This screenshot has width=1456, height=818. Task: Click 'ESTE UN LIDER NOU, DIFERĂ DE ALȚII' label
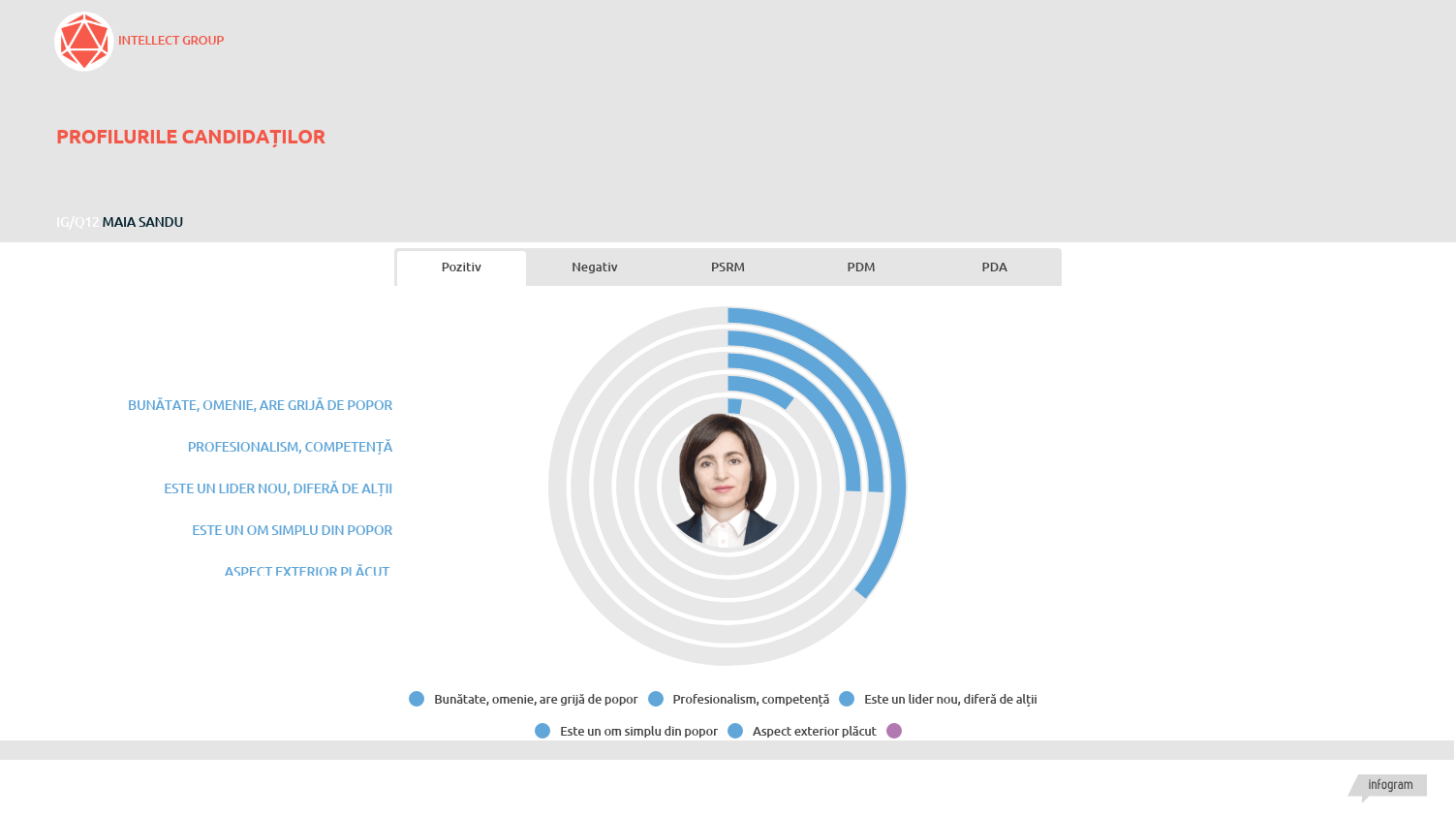point(278,488)
